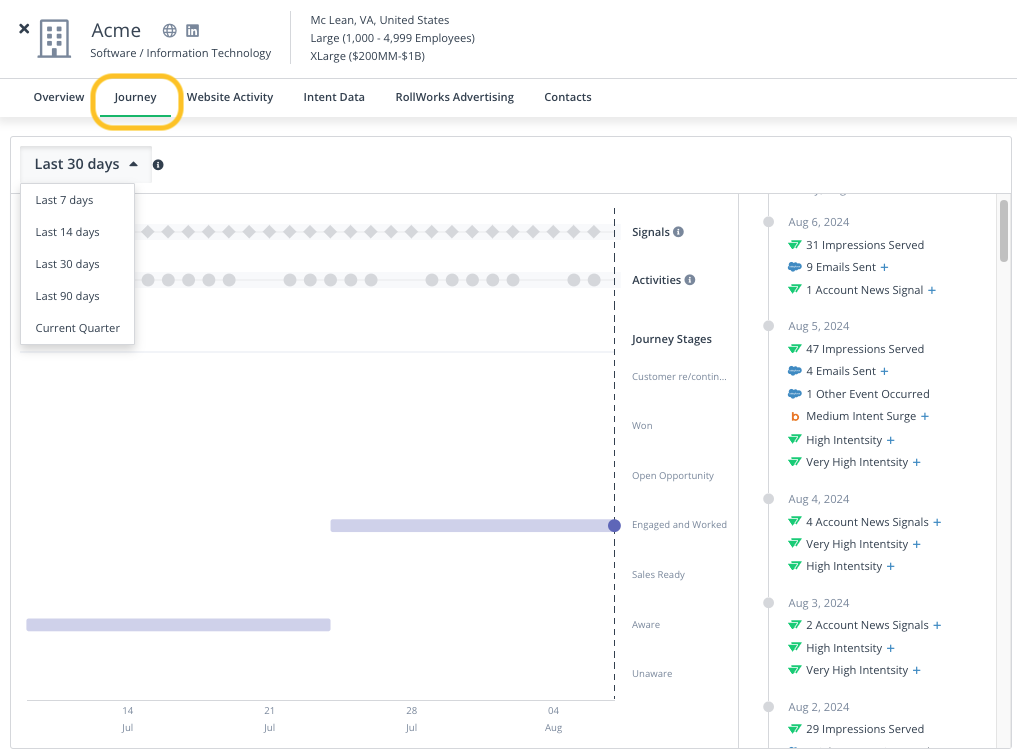Click the 1 Other Event Occurred entry

868,394
